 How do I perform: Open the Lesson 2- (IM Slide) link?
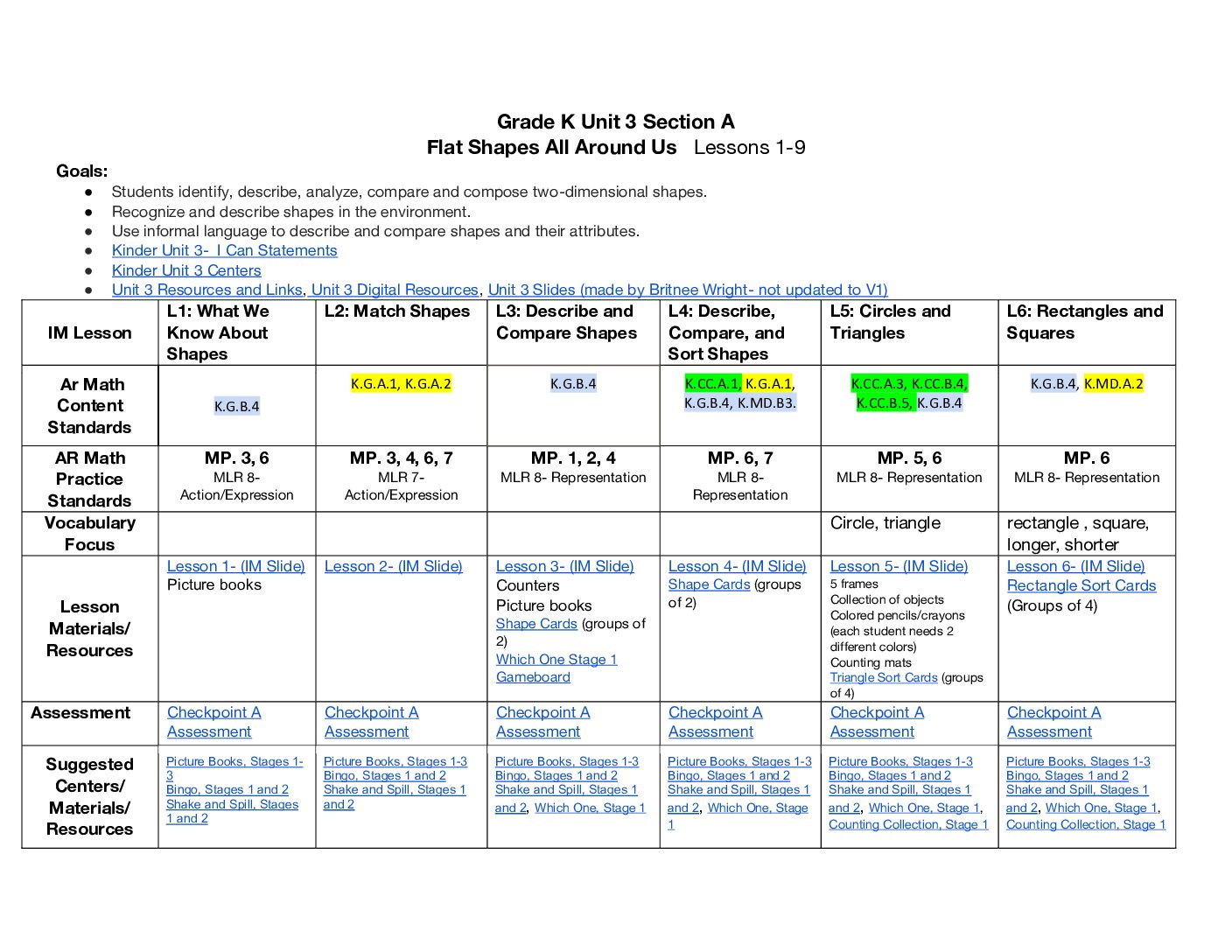point(394,566)
